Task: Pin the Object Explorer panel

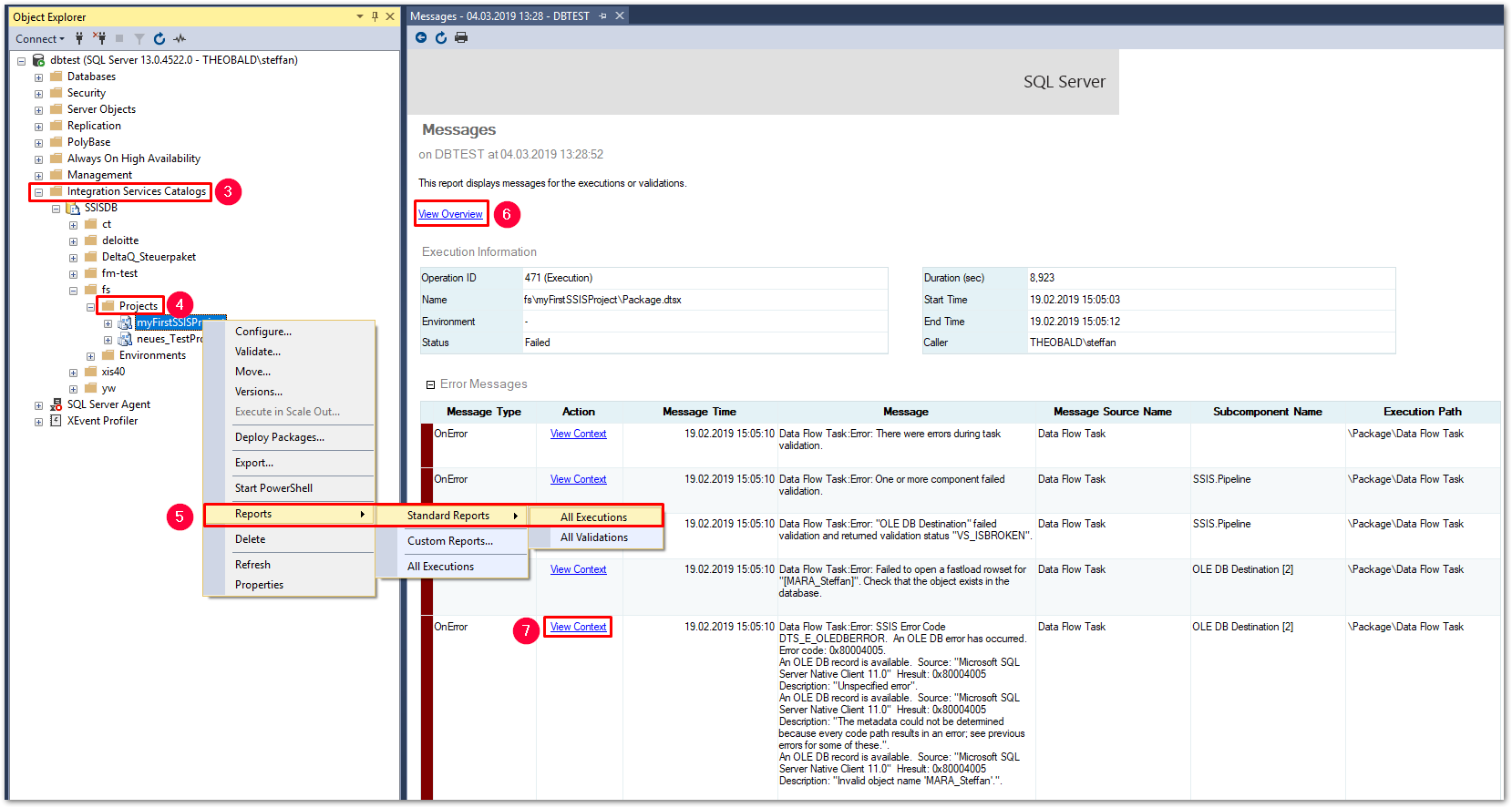Action: click(x=375, y=16)
